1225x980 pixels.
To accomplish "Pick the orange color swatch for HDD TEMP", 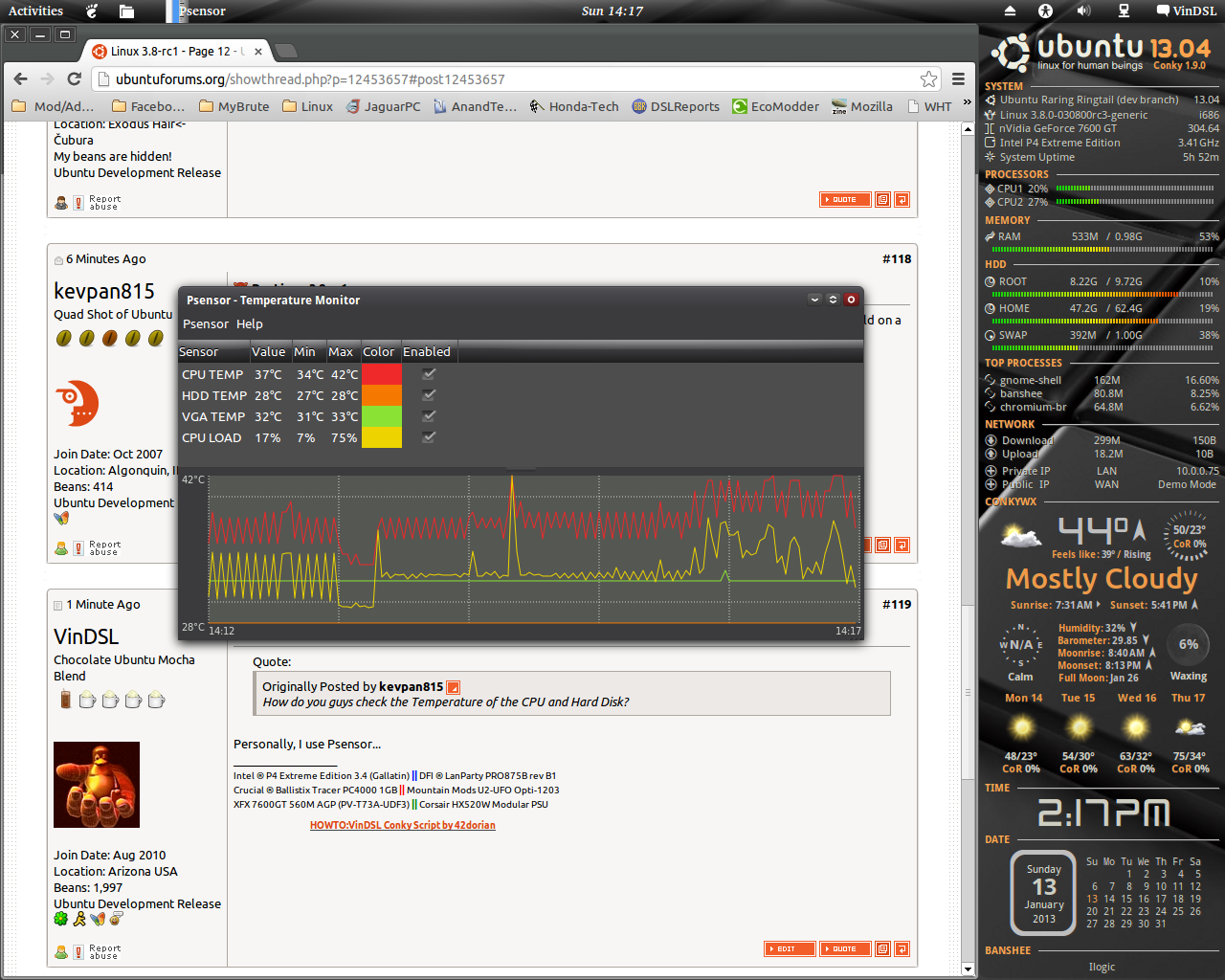I will (381, 395).
